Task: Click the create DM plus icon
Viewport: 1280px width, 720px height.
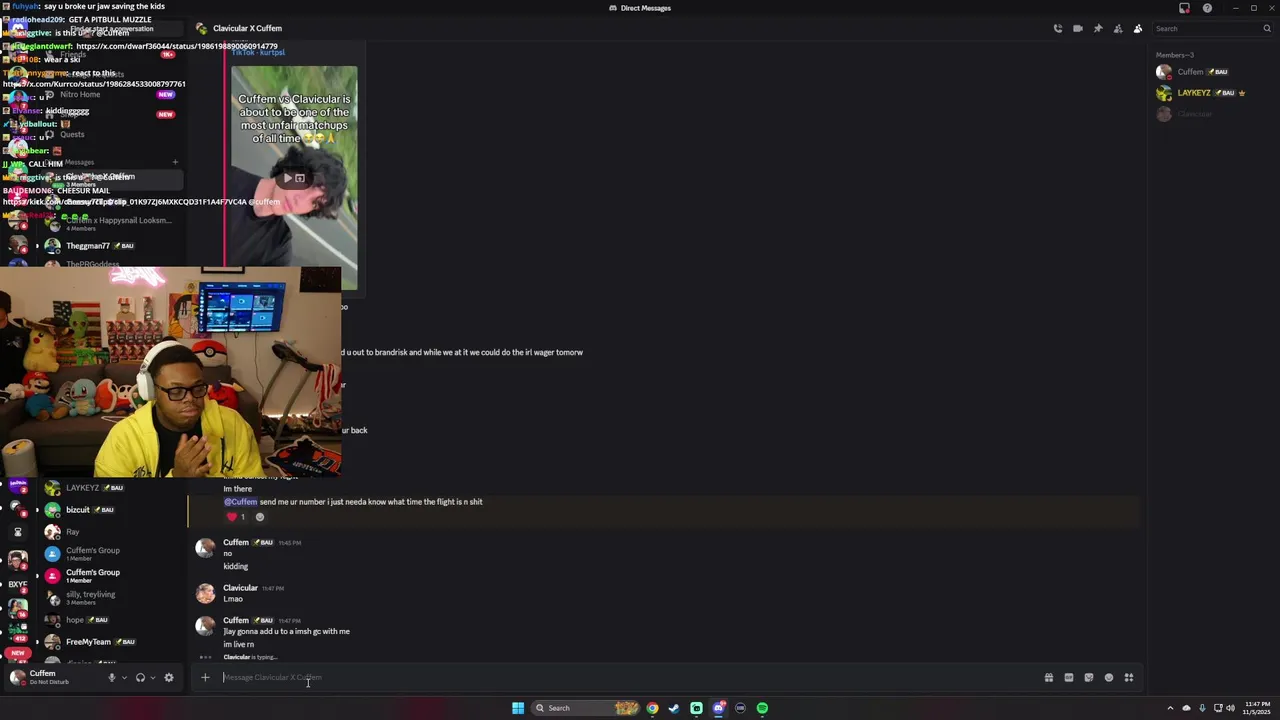Action: pos(175,162)
